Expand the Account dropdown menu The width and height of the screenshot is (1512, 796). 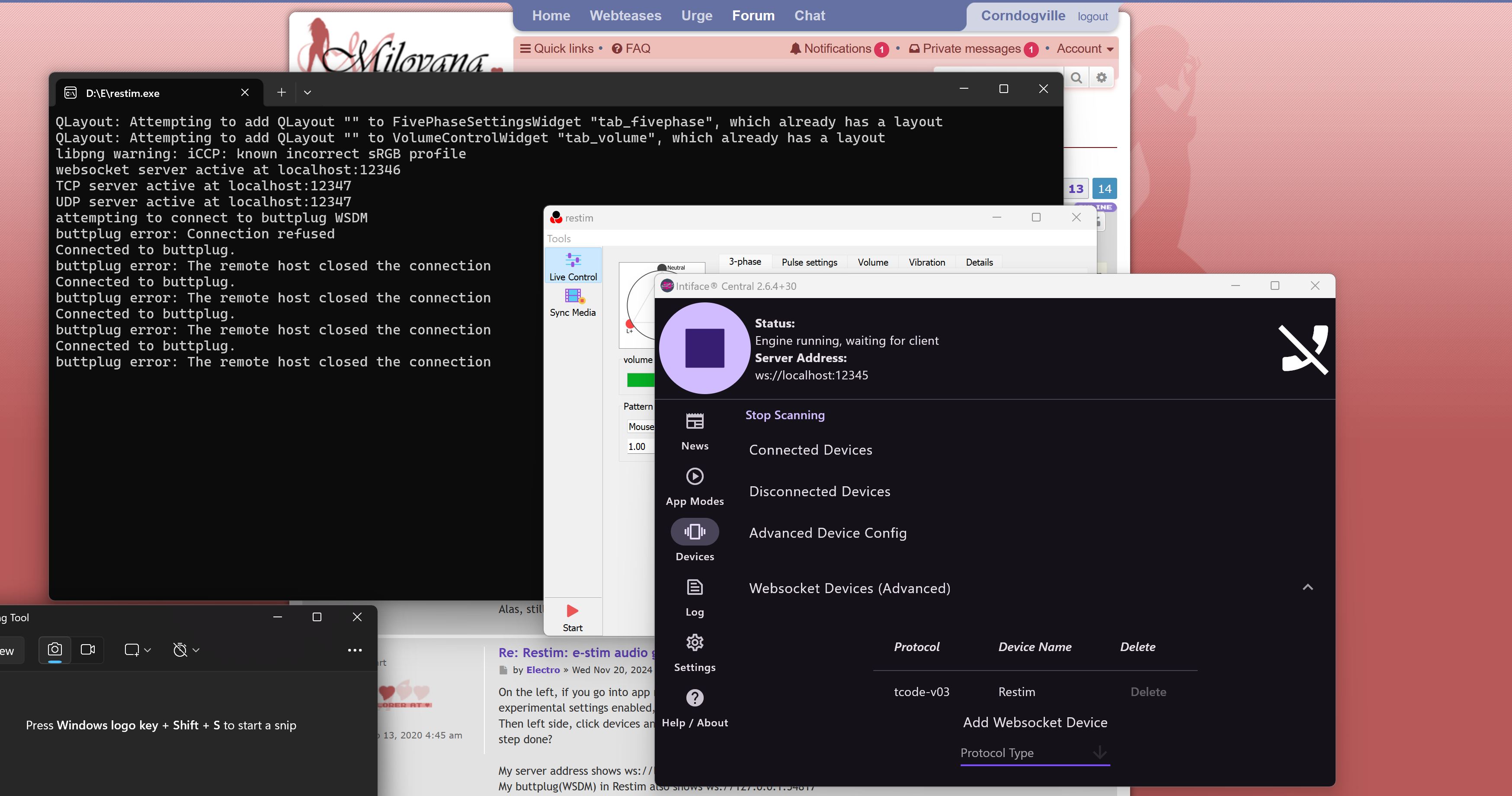click(x=1085, y=49)
